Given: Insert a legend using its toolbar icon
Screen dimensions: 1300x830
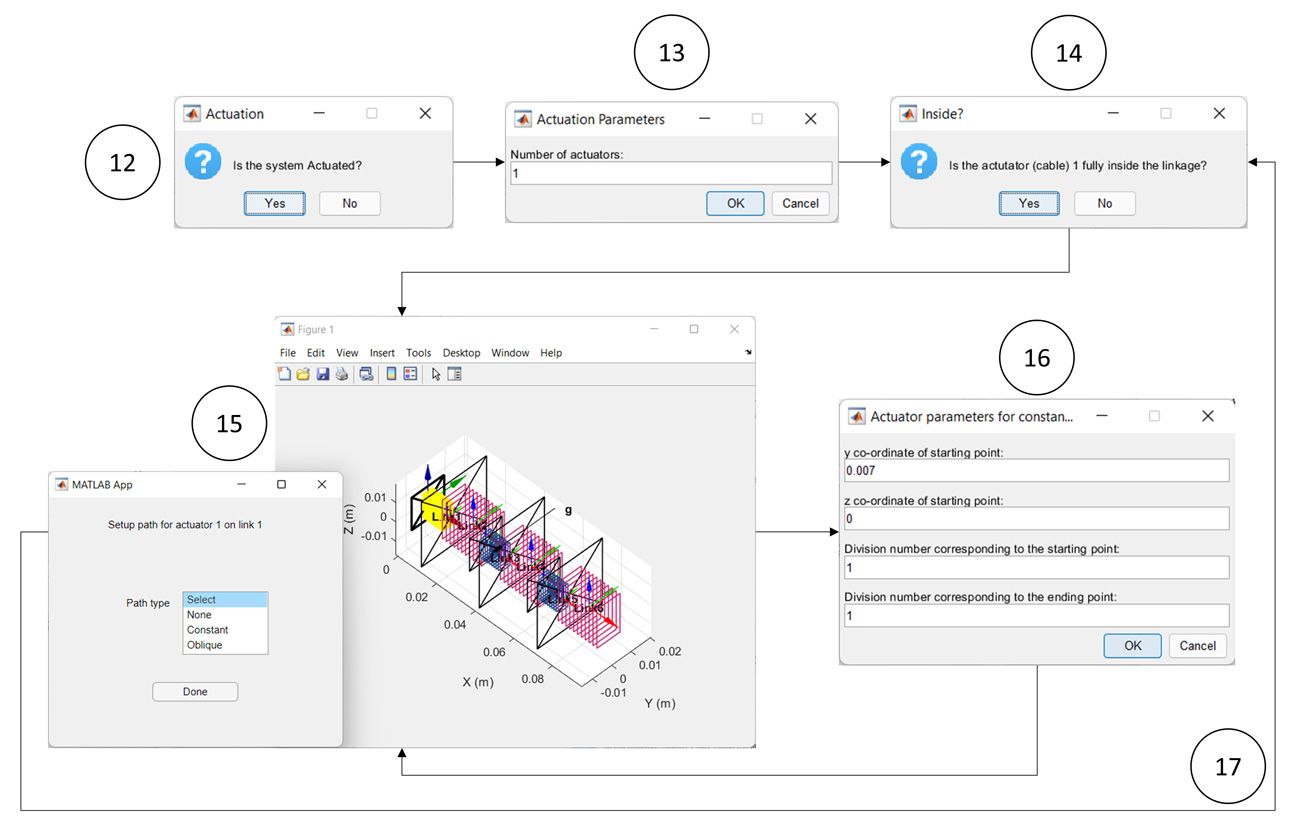Looking at the screenshot, I should pyautogui.click(x=410, y=373).
